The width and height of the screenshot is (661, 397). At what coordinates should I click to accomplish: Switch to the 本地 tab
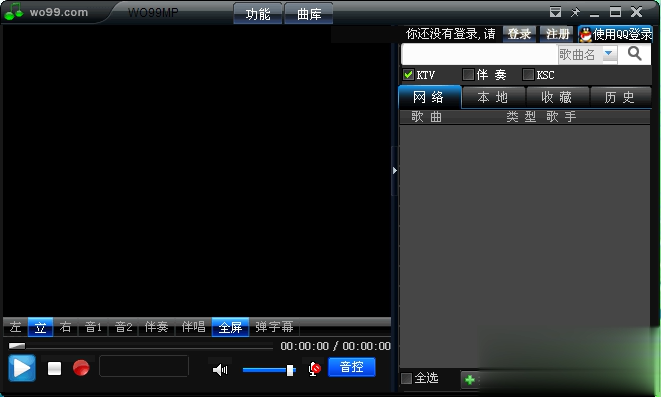tap(493, 97)
